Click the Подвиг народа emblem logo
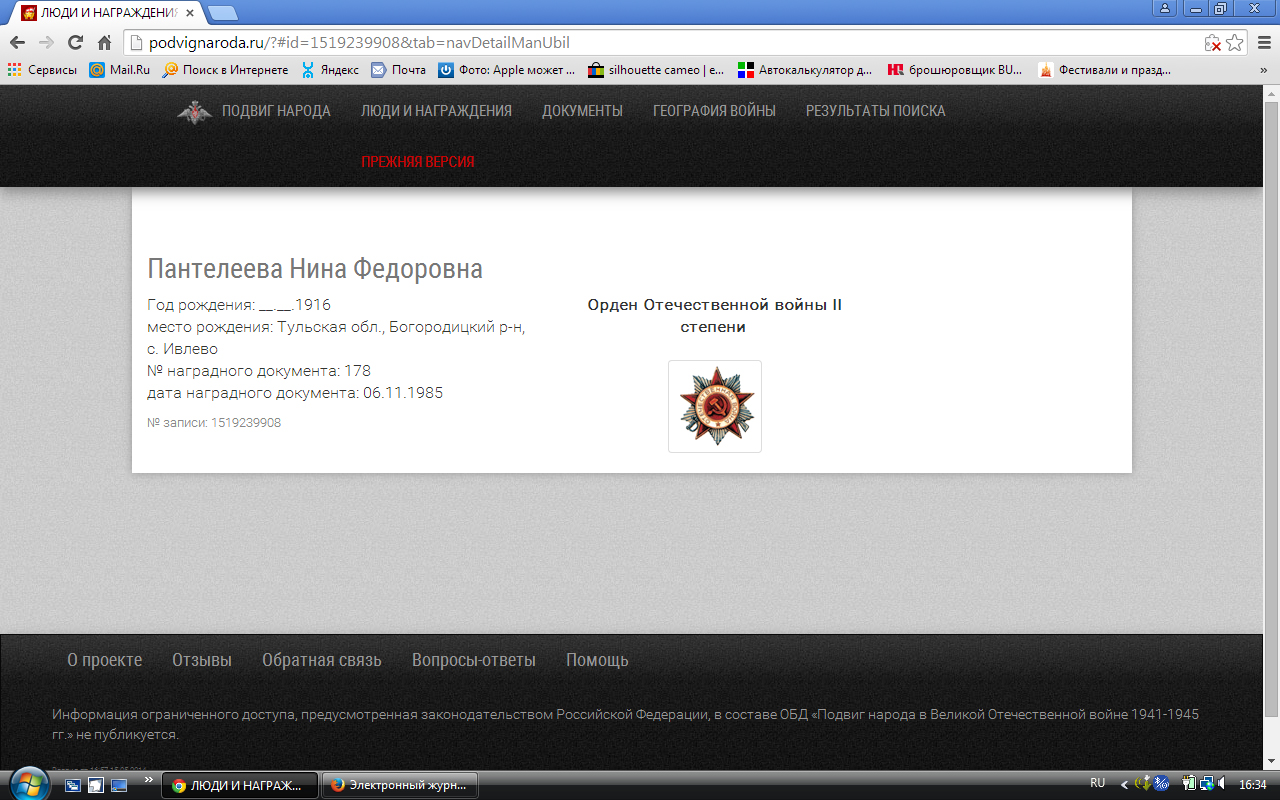Viewport: 1280px width, 800px height. (194, 112)
